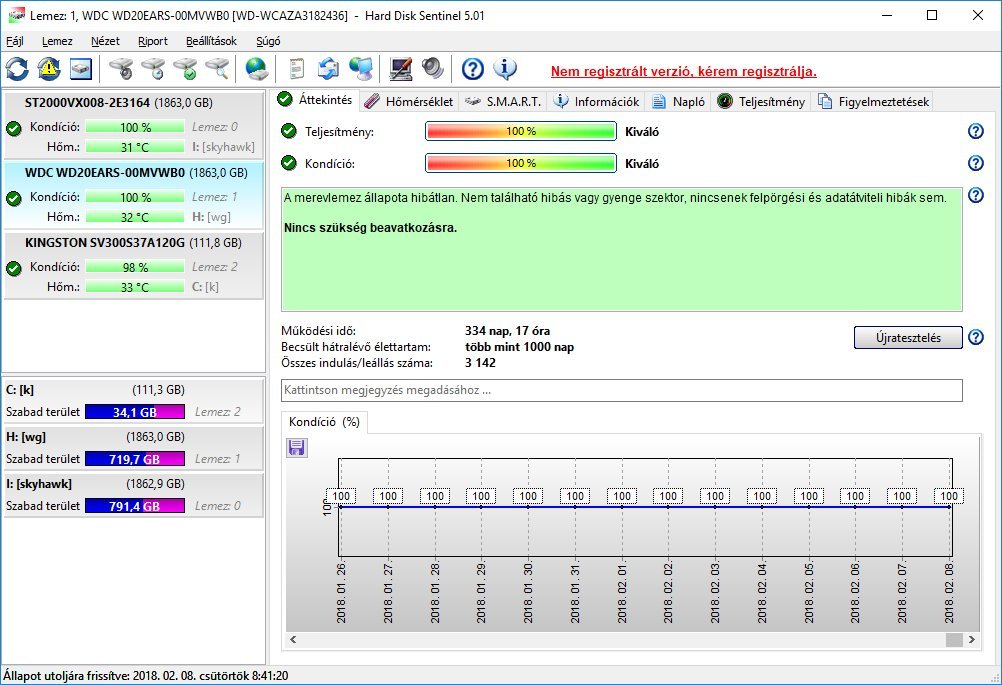Open the report notepad toolbar icon
The height and width of the screenshot is (685, 1002).
297,69
